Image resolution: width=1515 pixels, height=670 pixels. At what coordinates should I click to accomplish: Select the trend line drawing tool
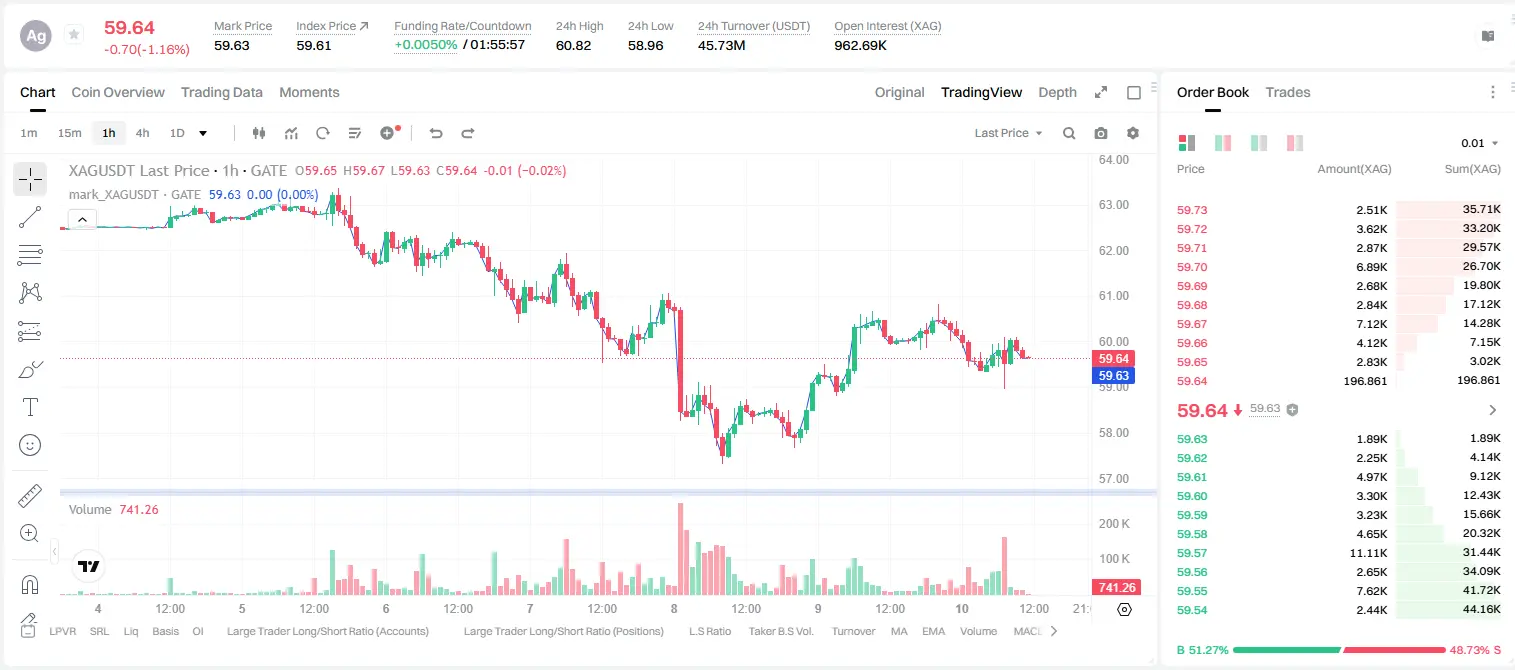30,217
